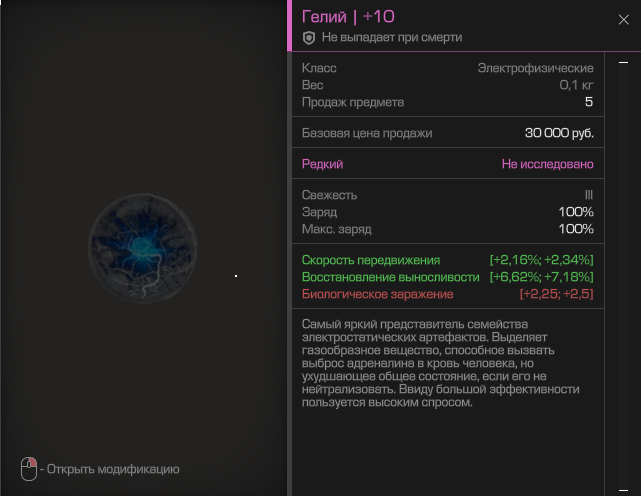Click the mouse icon next to Открыть модификацию

[x=29, y=469]
